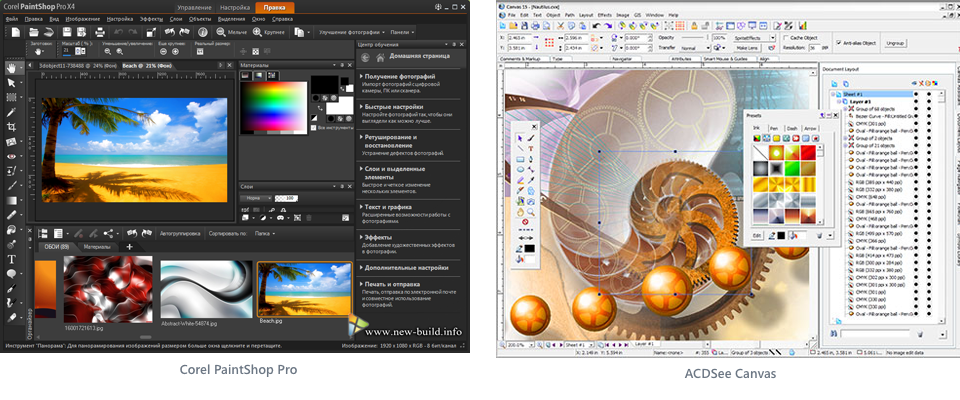Screen dimensions: 960x400
Task: Click the Print icon in Canvas toolbar
Action: [536, 26]
